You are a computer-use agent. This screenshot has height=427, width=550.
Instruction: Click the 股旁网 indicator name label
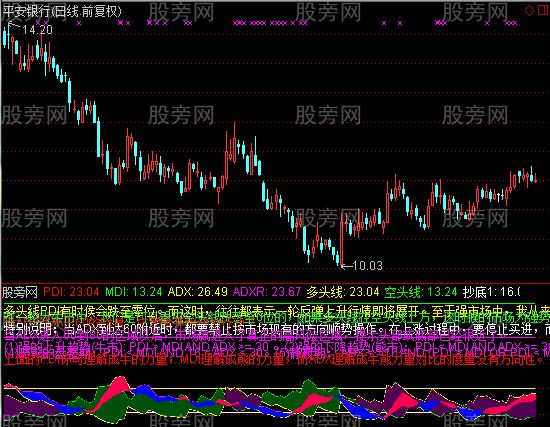(x=20, y=292)
